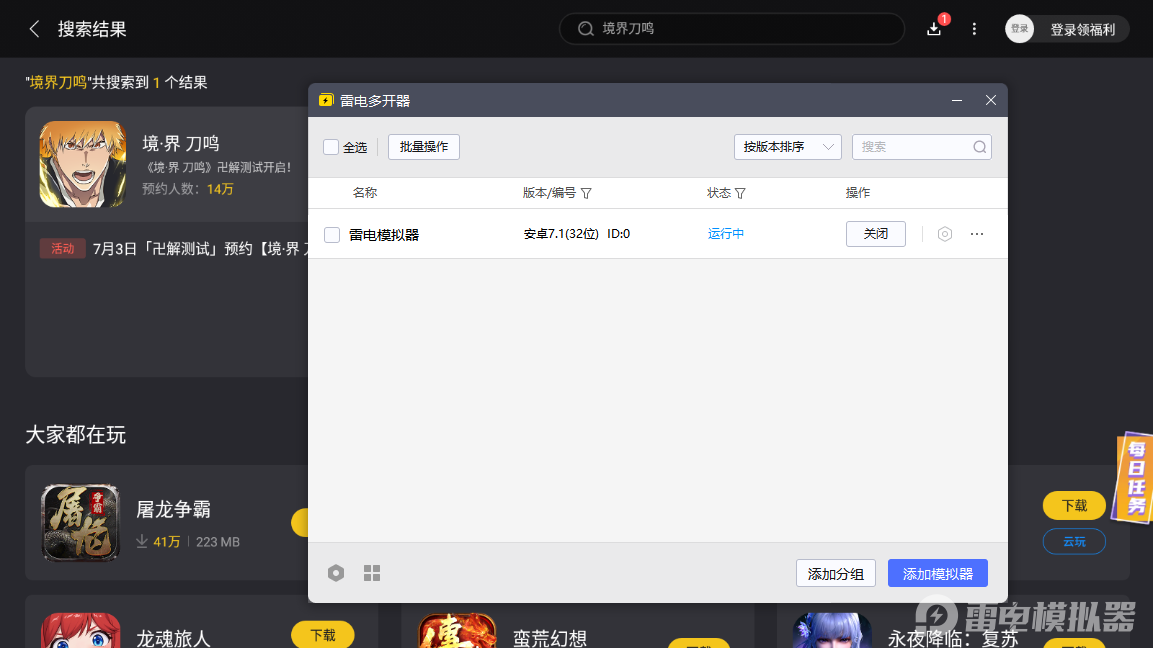Open the three-dot menu in the top bar
1153x648 pixels.
pos(974,29)
